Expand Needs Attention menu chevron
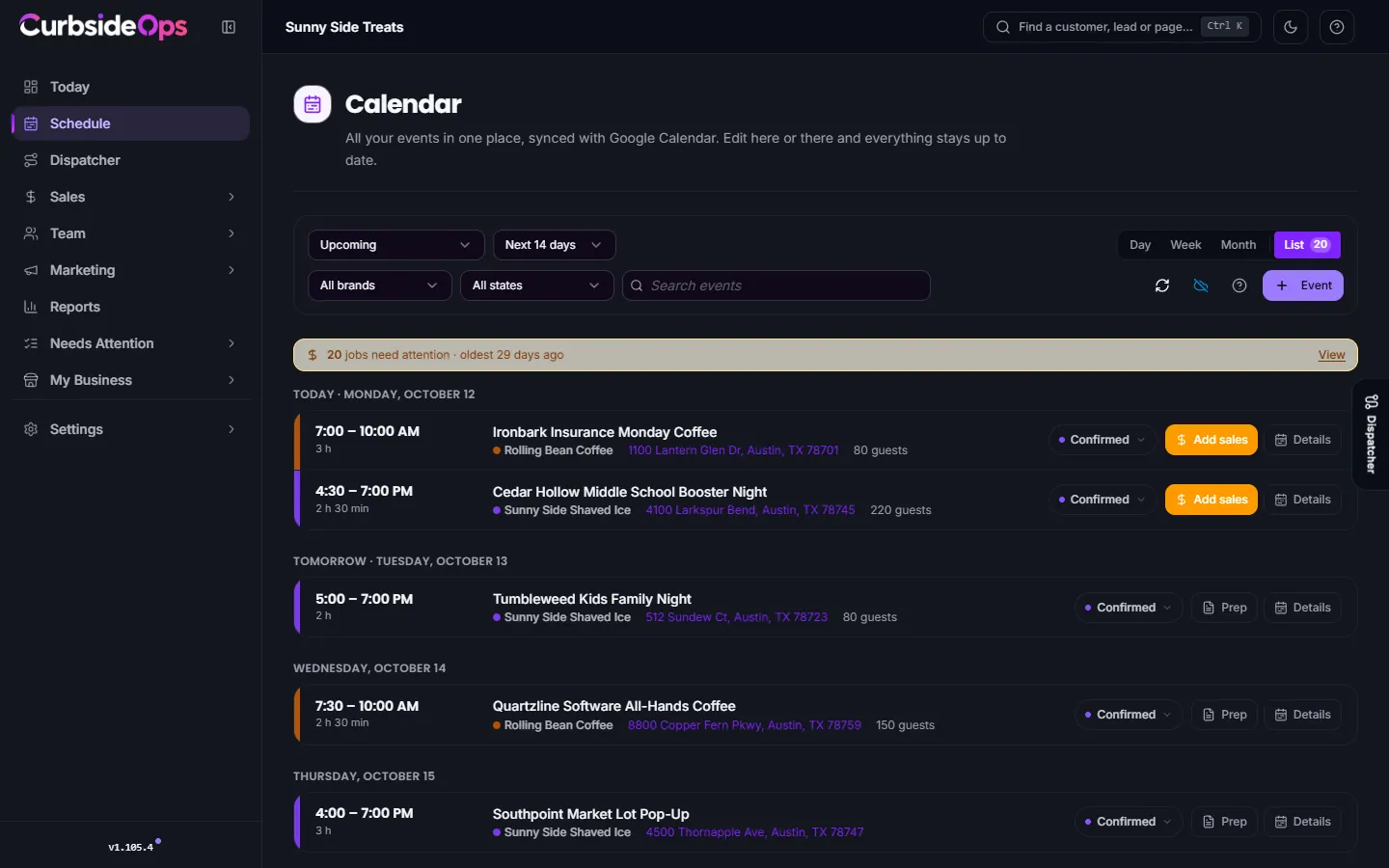This screenshot has height=868, width=1389. (x=231, y=343)
